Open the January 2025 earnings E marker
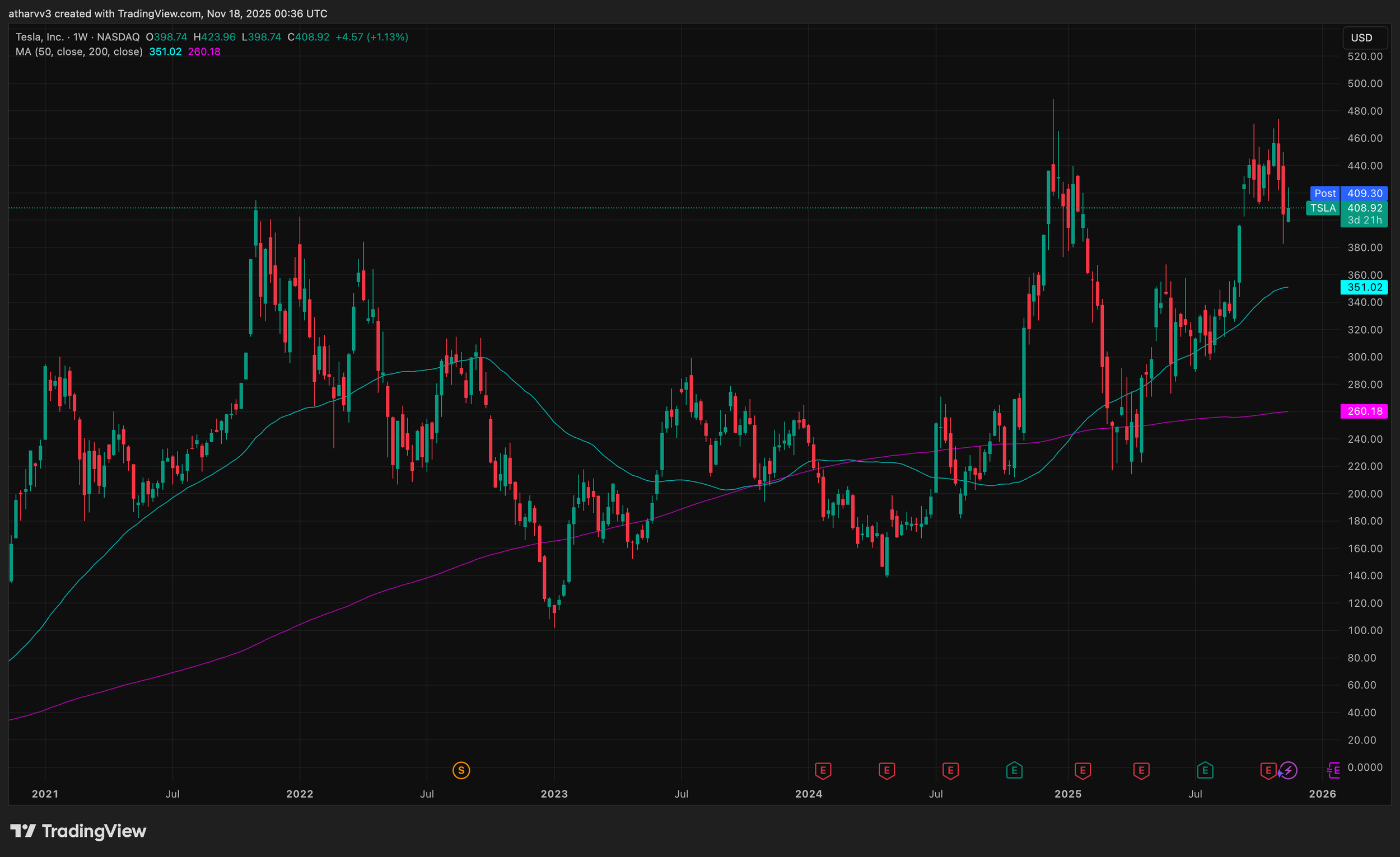1400x857 pixels. coord(1082,771)
